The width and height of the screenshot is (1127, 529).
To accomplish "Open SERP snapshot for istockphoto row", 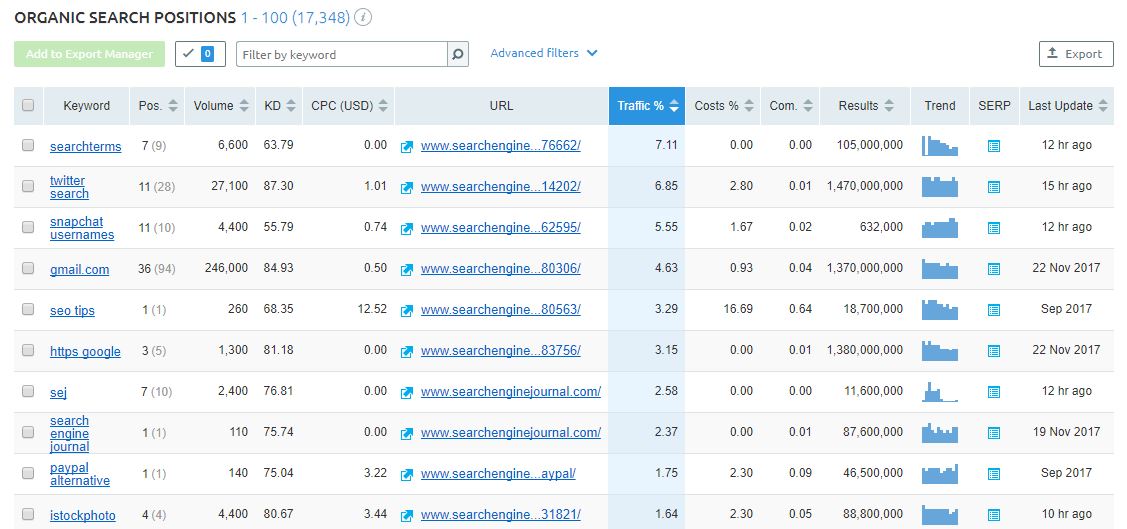I will [993, 515].
